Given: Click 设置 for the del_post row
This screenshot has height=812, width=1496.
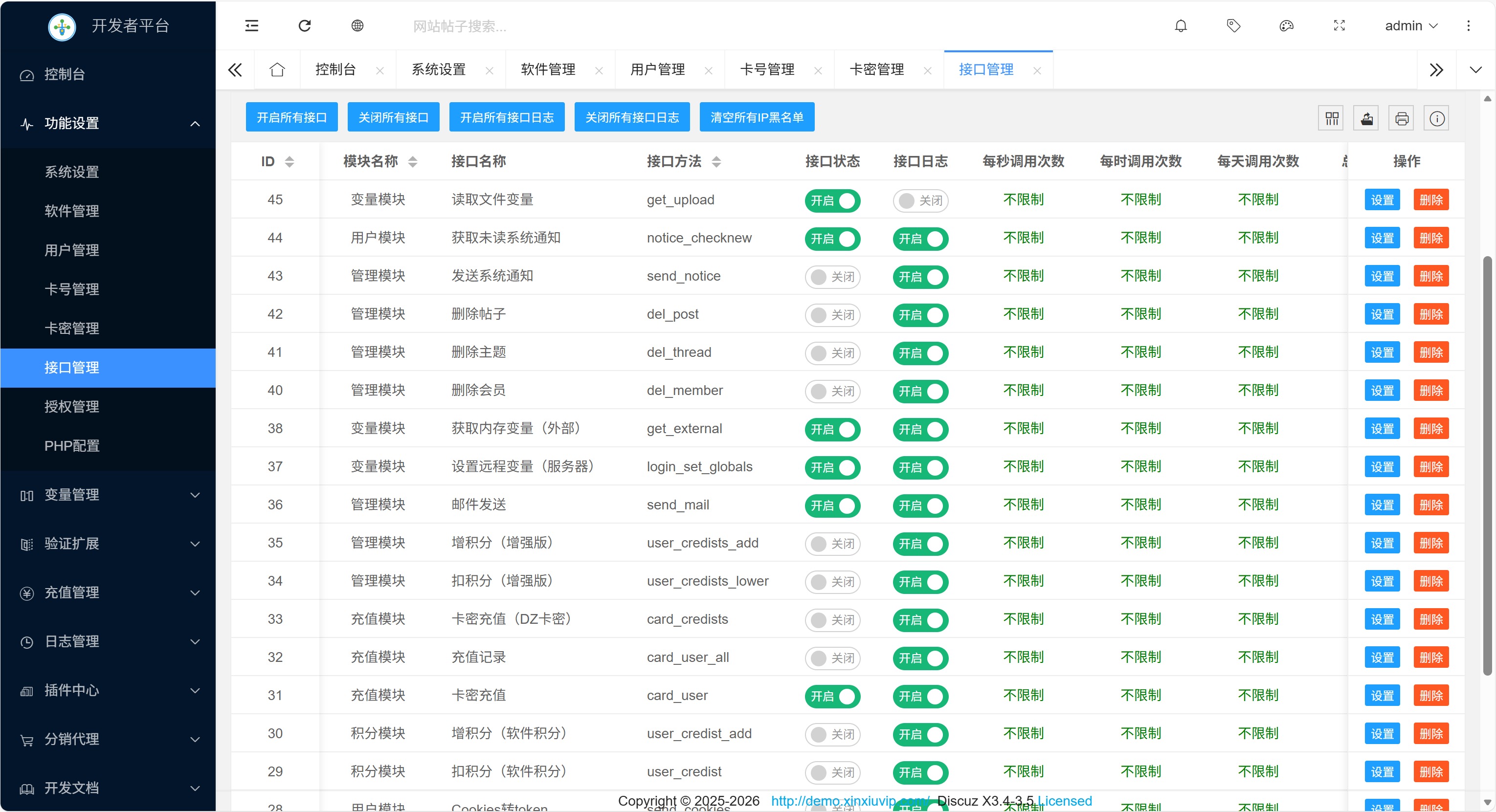Looking at the screenshot, I should [1382, 314].
